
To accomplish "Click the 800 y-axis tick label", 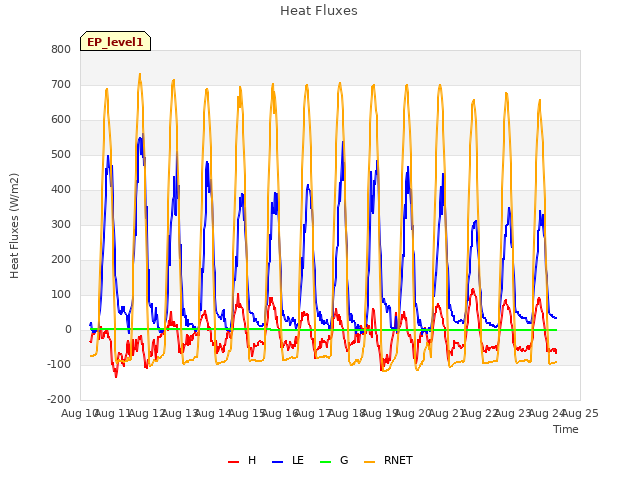I will [x=61, y=49].
